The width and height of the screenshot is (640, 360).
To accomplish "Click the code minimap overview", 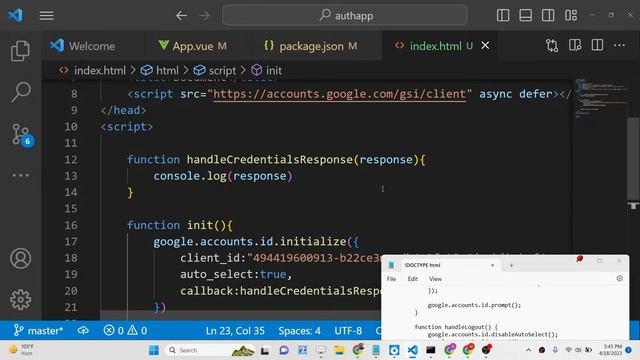I will 600,98.
